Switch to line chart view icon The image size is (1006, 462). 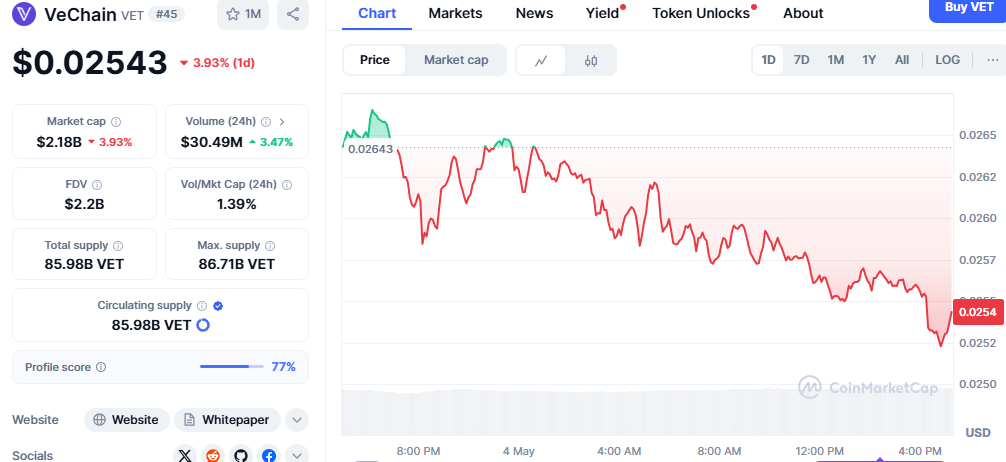click(541, 60)
